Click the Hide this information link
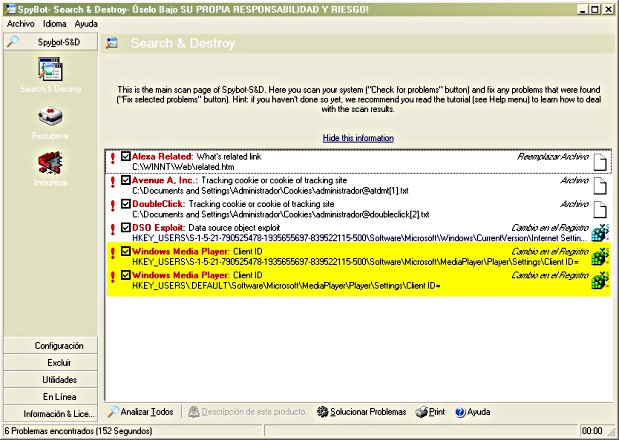619x440 pixels. point(358,138)
